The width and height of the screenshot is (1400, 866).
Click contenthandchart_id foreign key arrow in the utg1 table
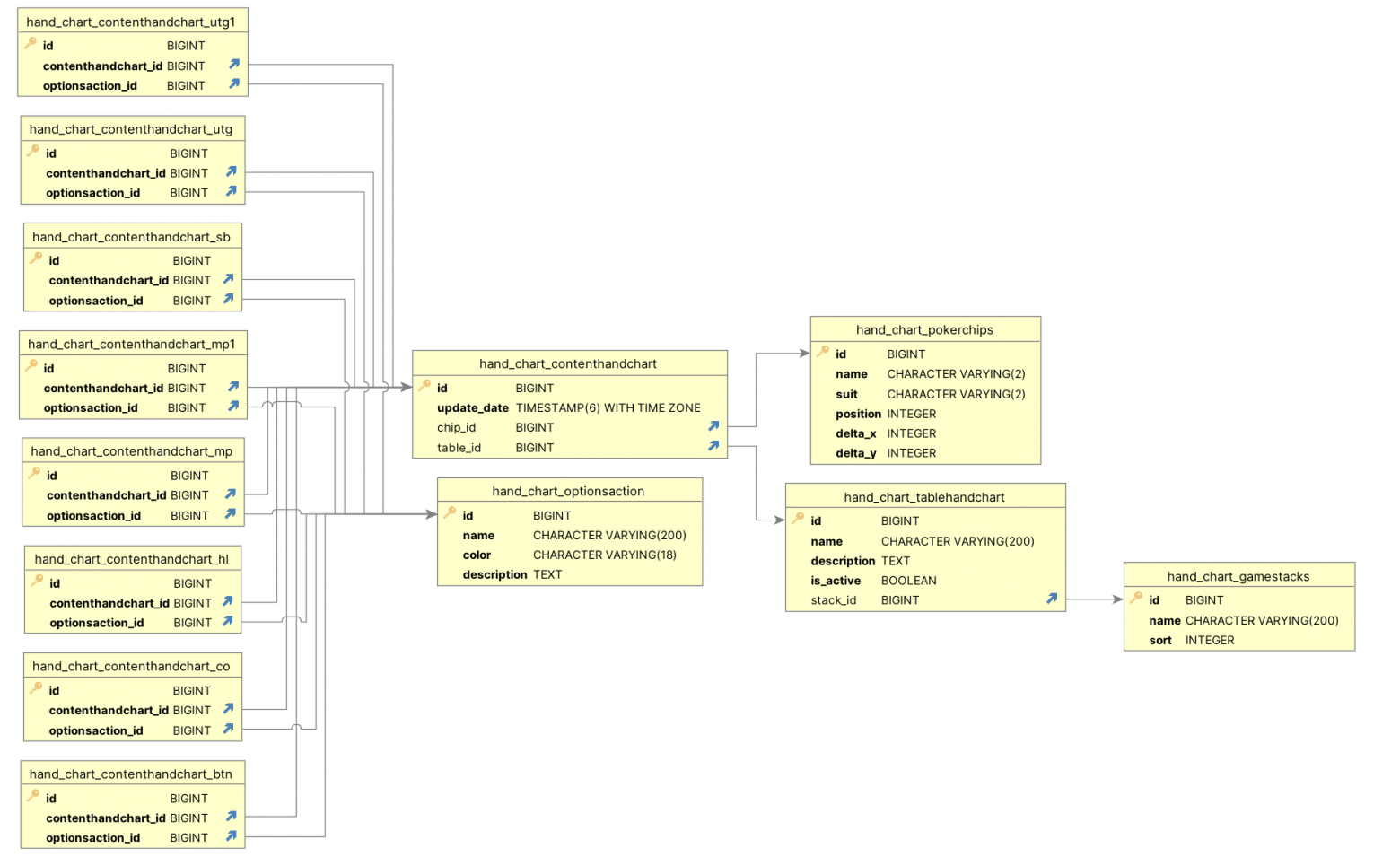tap(234, 64)
